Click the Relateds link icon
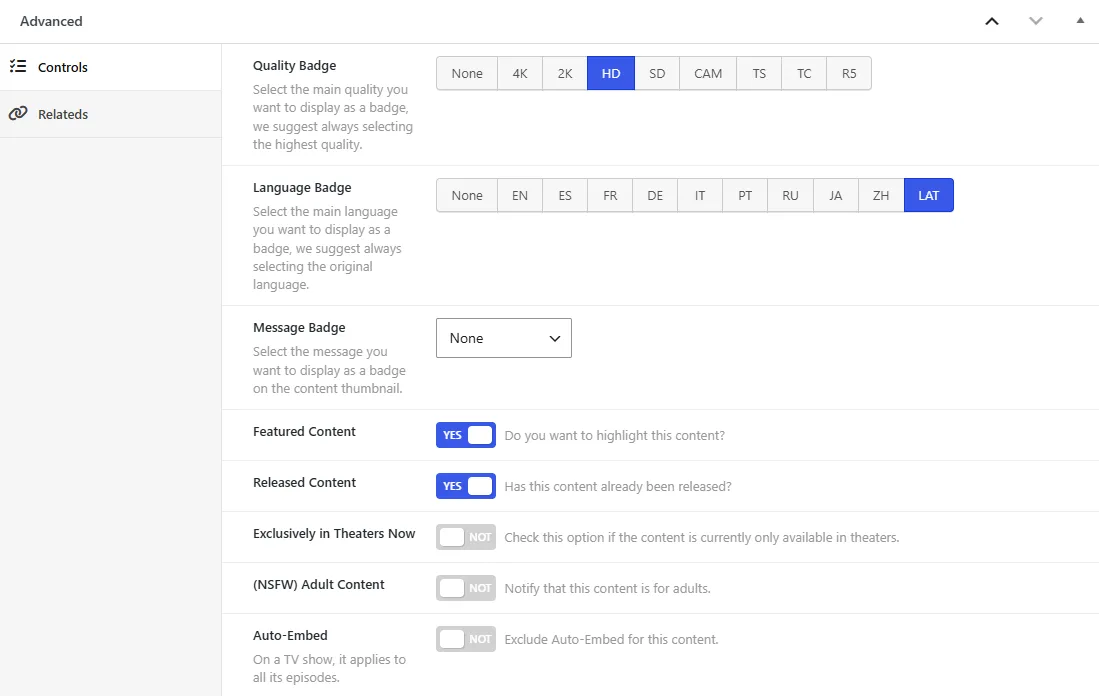Screen dimensions: 1099x696 (x=18, y=114)
